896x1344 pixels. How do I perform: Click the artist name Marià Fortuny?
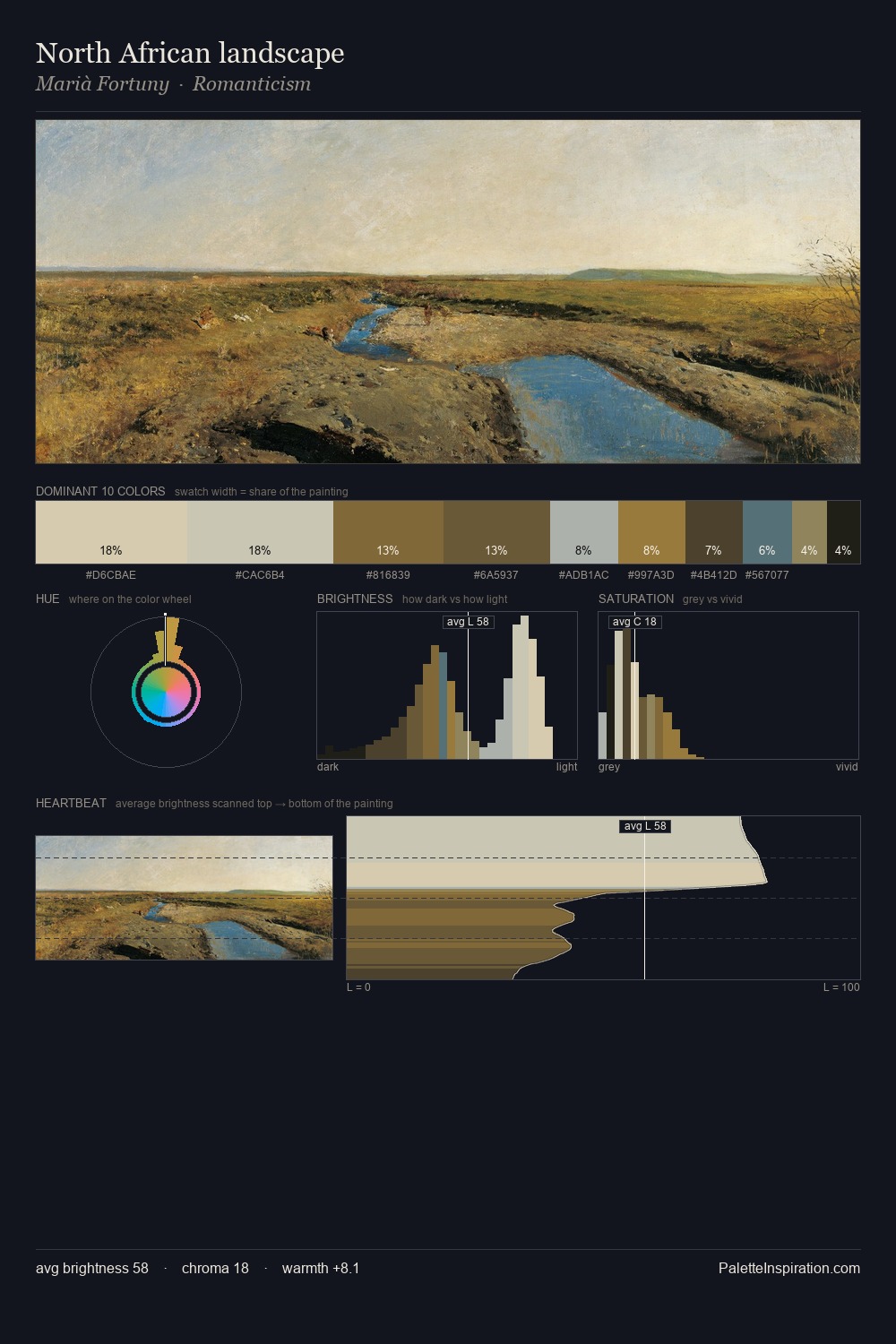click(x=102, y=84)
